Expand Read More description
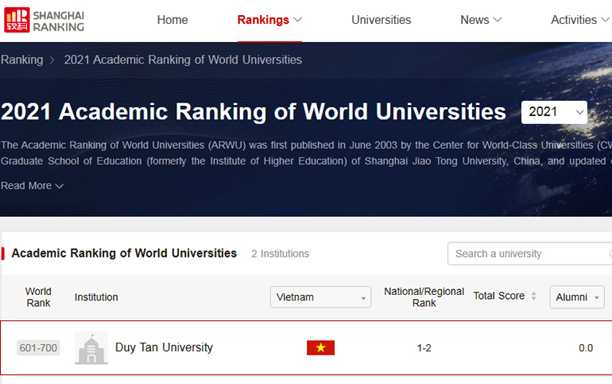 pos(32,186)
